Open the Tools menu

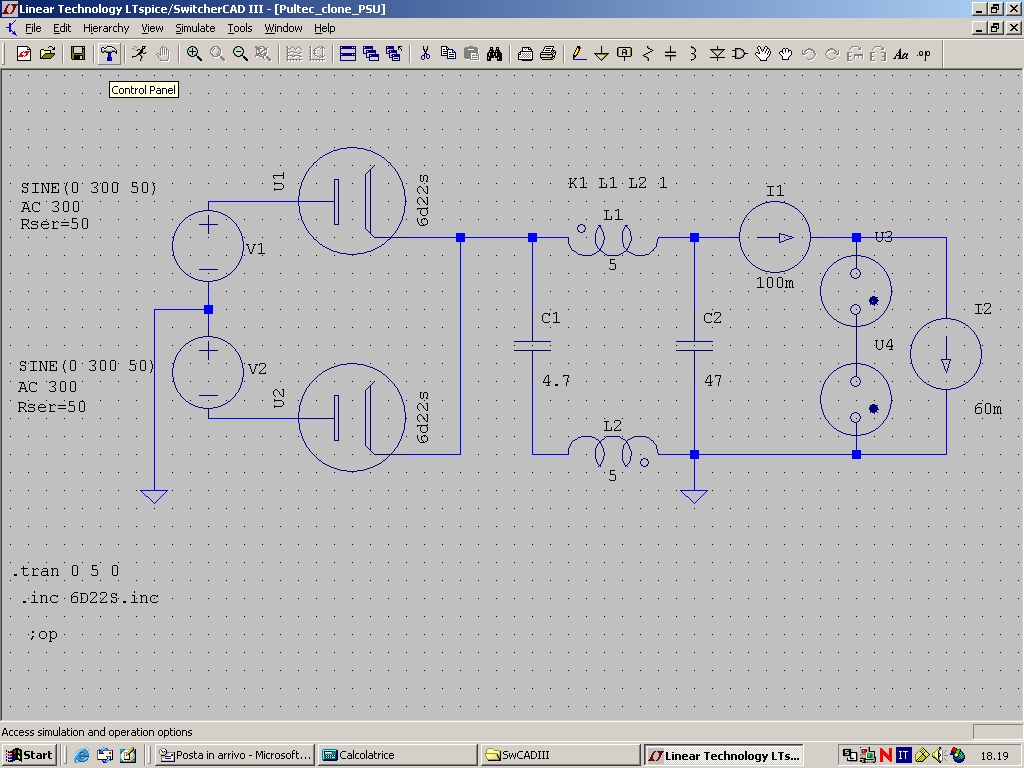click(x=240, y=28)
